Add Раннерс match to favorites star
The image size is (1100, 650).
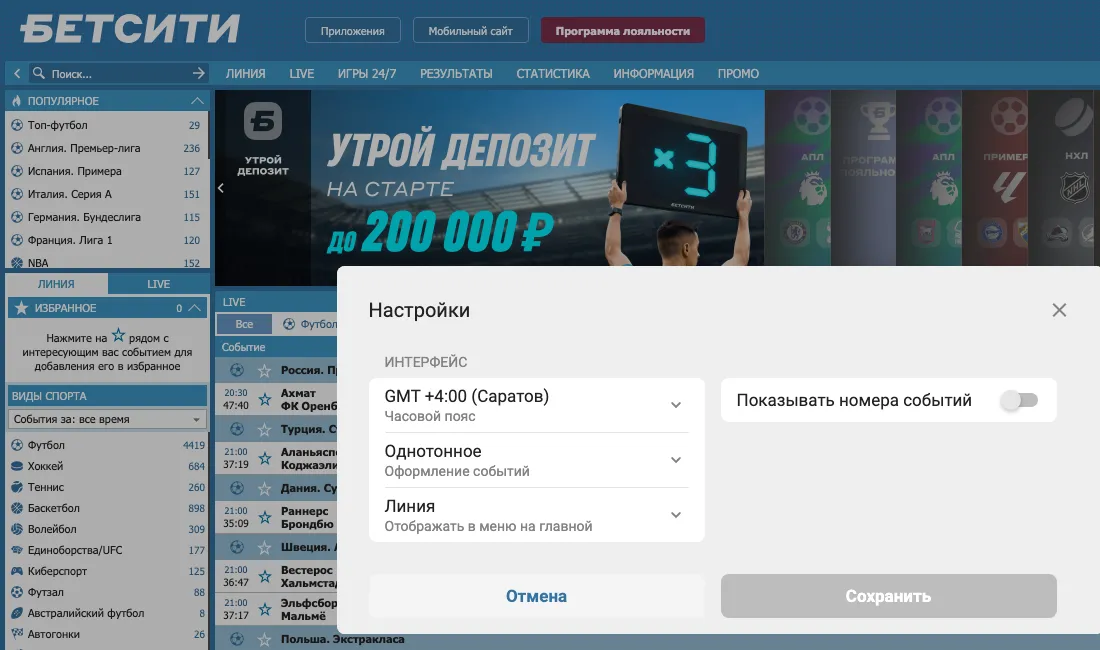(264, 517)
